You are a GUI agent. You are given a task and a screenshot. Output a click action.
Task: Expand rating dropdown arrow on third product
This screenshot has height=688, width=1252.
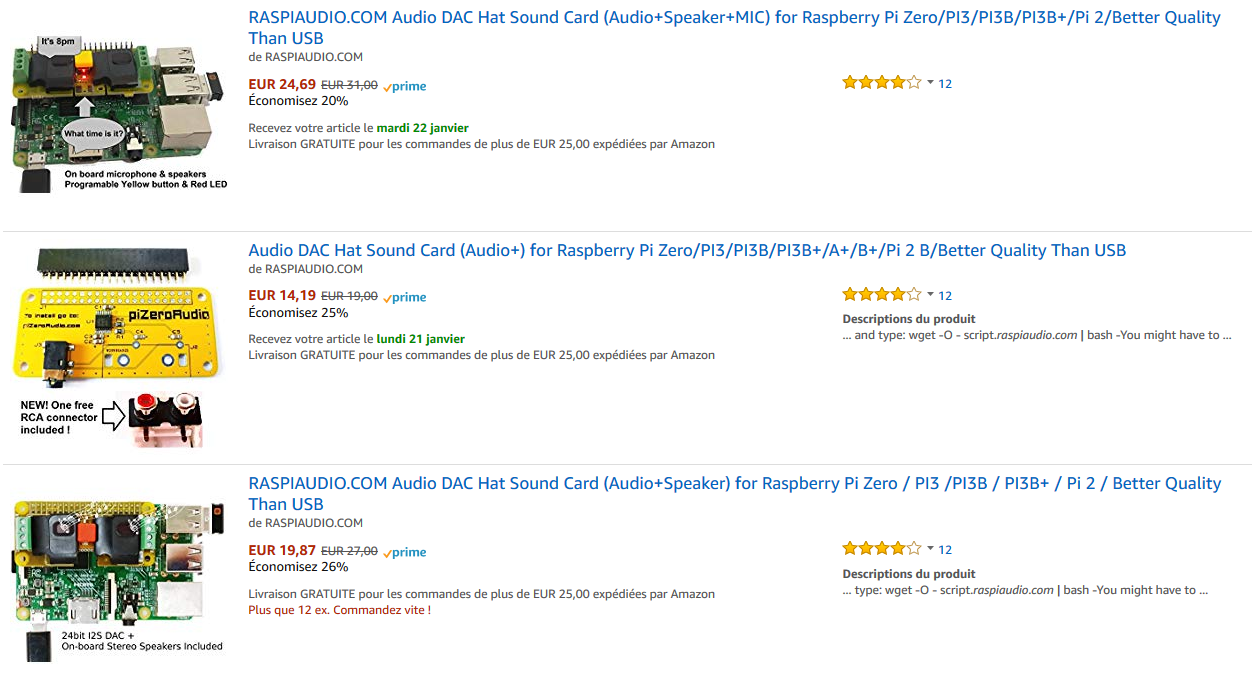tap(930, 548)
